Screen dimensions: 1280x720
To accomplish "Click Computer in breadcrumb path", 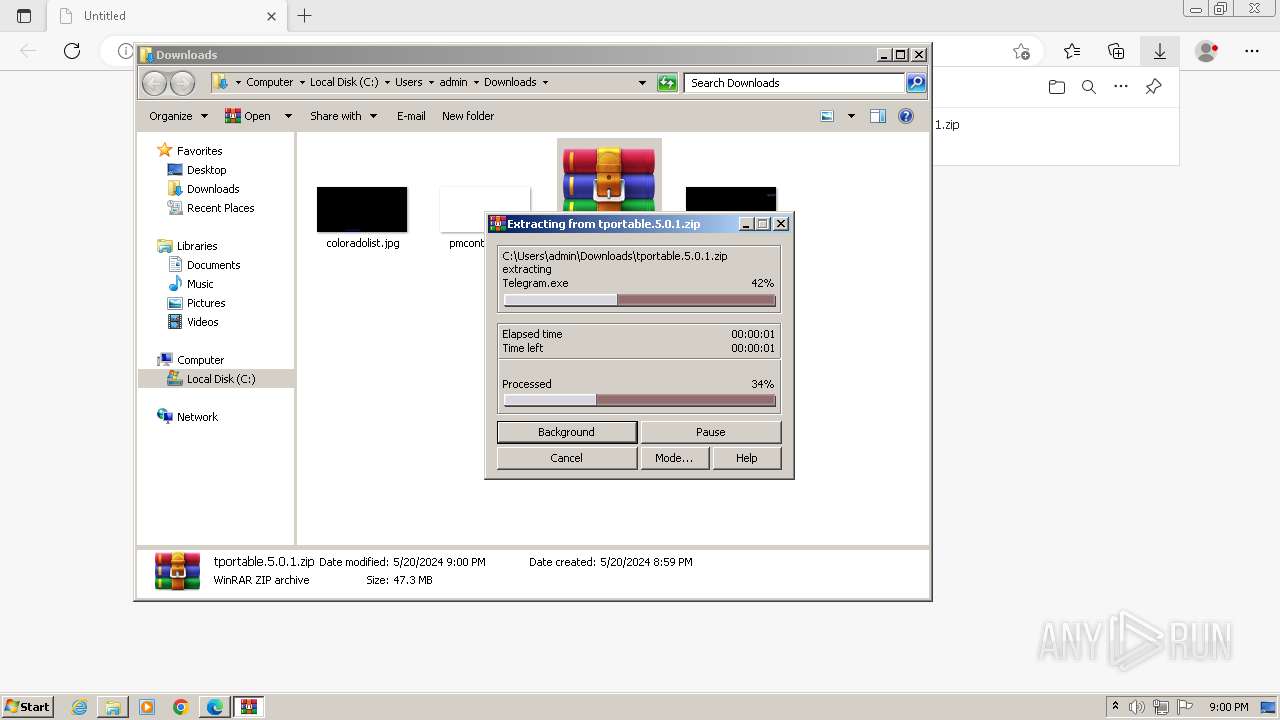I will point(270,82).
